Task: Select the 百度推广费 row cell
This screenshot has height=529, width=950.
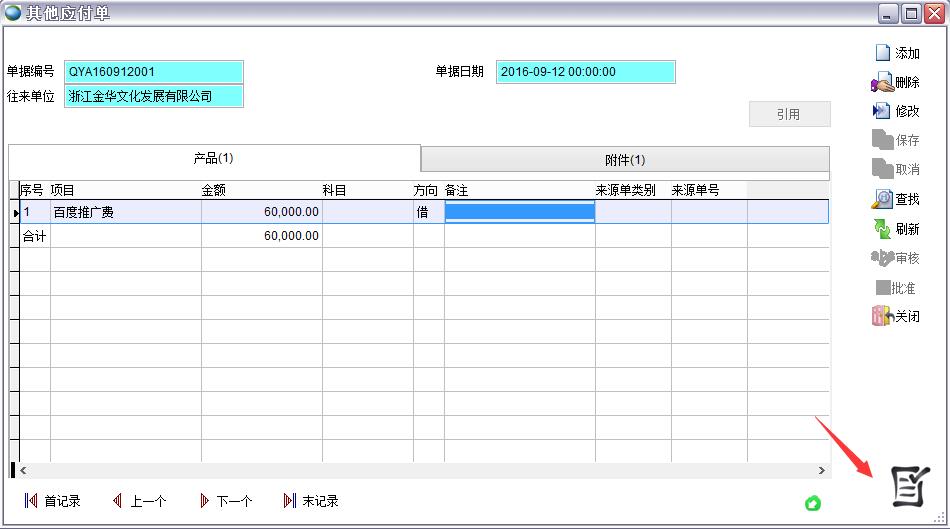Action: coord(125,212)
